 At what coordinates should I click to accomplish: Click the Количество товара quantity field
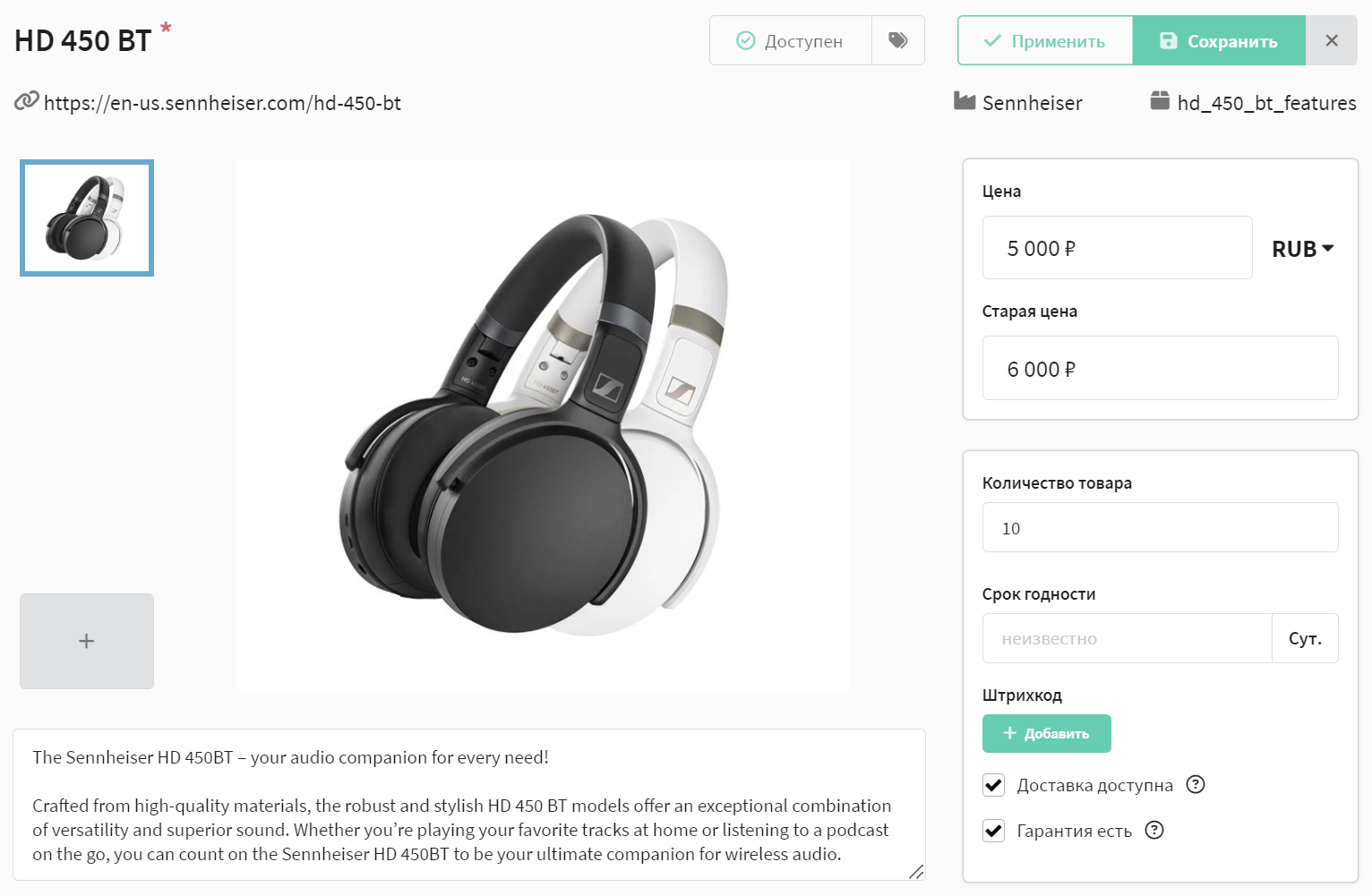click(1160, 528)
